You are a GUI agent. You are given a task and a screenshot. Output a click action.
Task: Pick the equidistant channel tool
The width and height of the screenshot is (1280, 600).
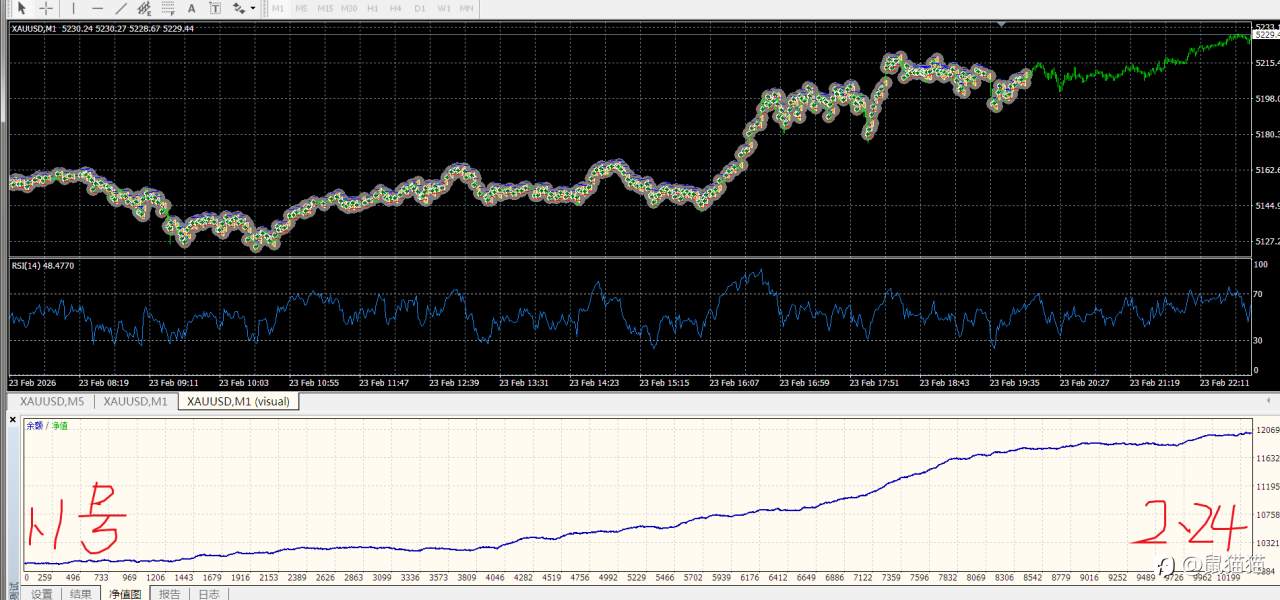click(145, 7)
